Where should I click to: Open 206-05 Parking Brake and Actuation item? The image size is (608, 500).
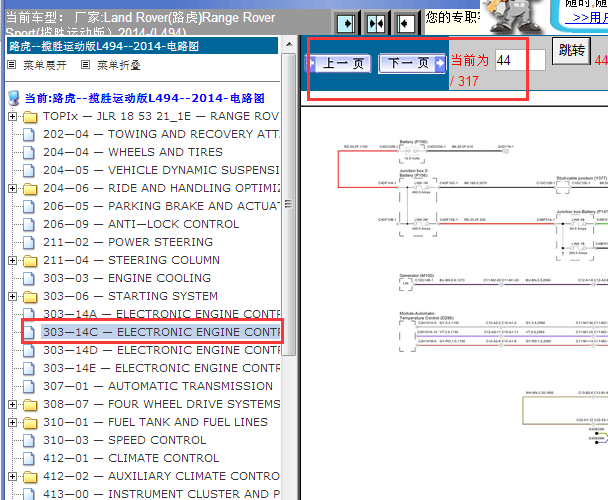tap(161, 206)
